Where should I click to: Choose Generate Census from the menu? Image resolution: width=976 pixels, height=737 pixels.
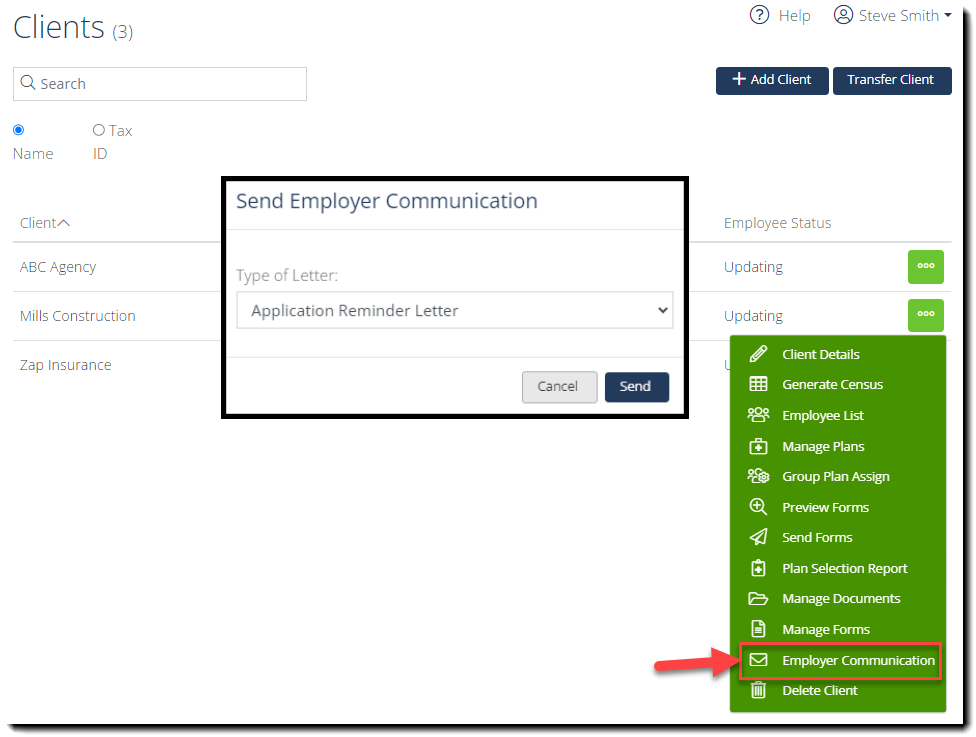tap(838, 384)
